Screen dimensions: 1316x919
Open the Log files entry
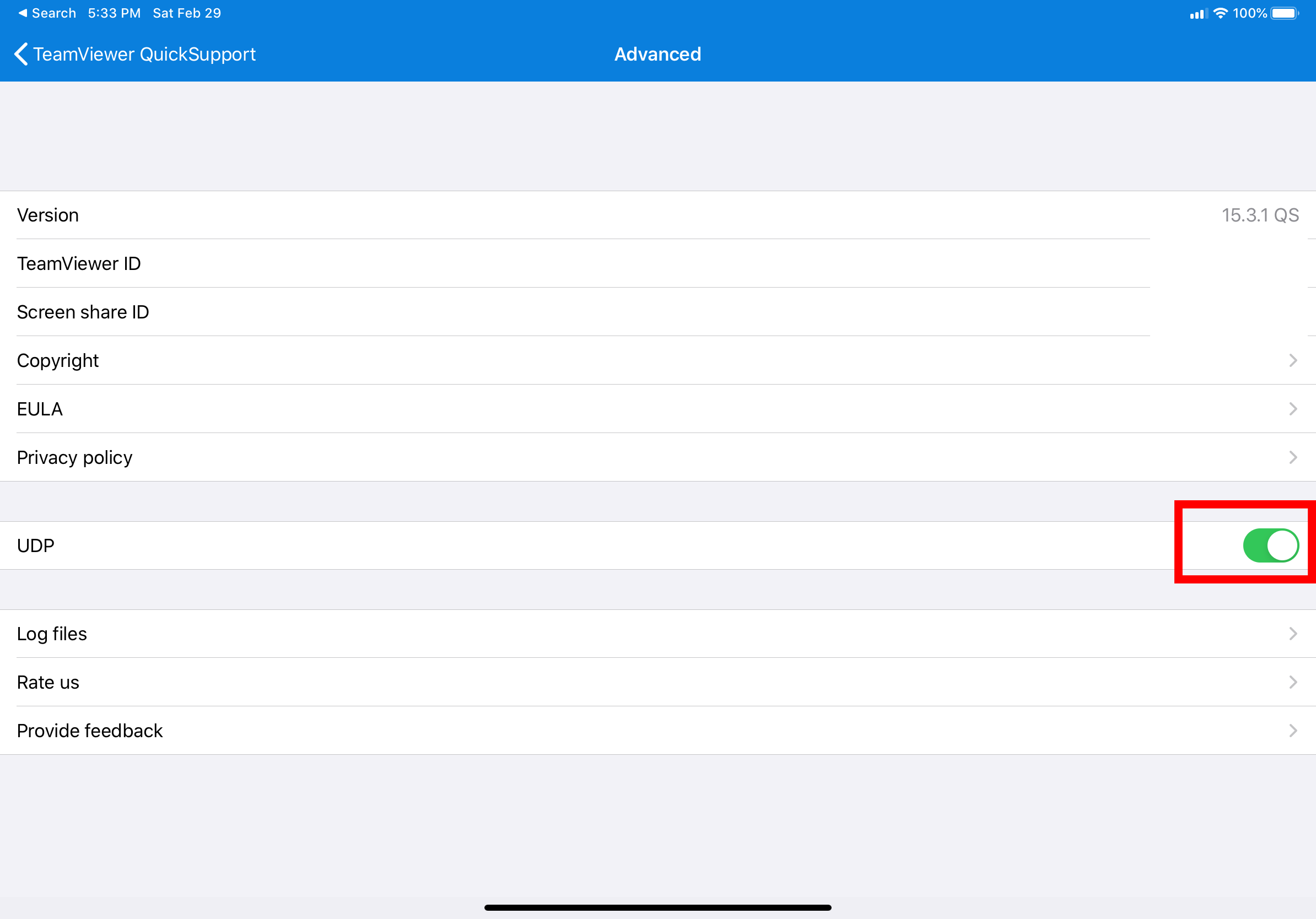point(52,634)
